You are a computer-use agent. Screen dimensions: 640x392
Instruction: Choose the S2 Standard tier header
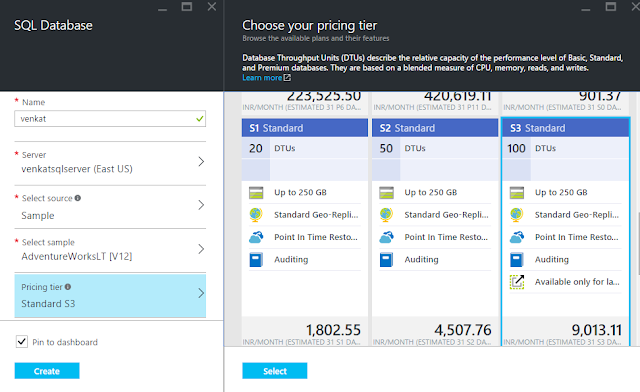pyautogui.click(x=435, y=128)
